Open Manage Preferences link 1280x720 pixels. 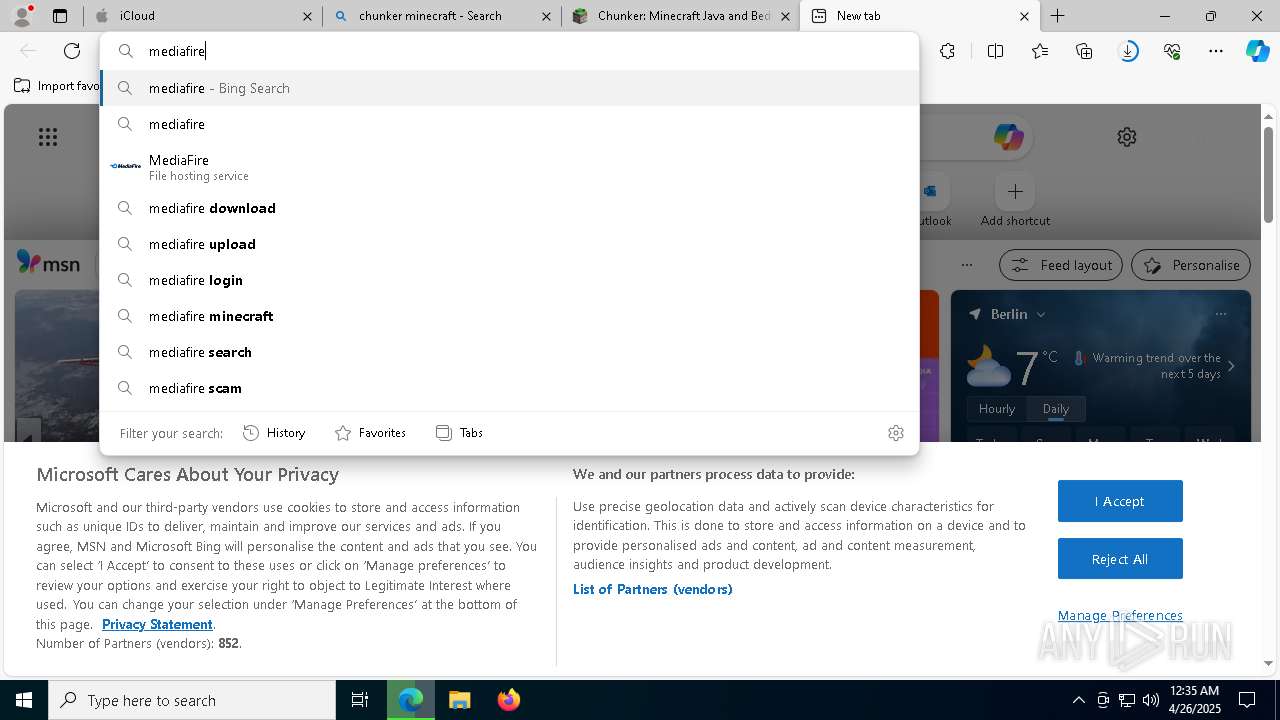tap(1120, 615)
